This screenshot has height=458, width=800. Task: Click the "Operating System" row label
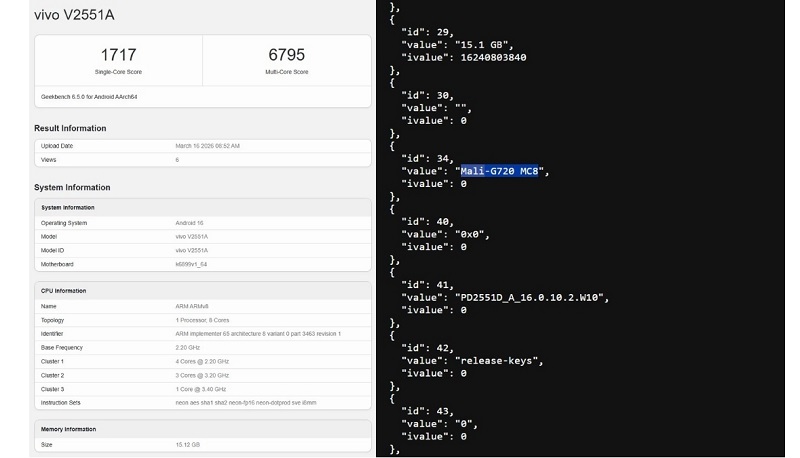coord(64,223)
